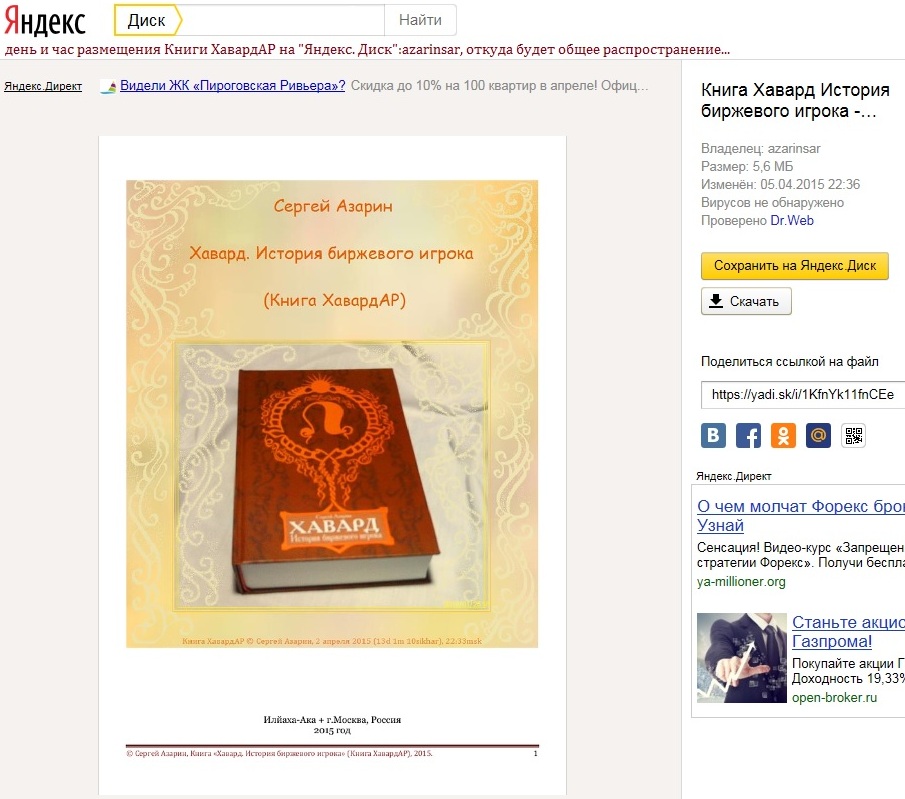905x799 pixels.
Task: Share the file via Facebook icon
Action: click(x=748, y=435)
